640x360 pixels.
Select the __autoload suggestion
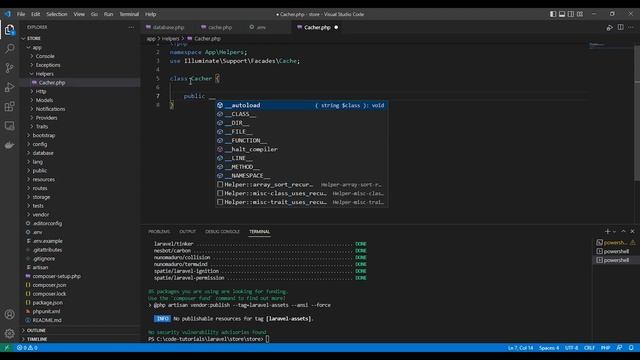[302, 105]
